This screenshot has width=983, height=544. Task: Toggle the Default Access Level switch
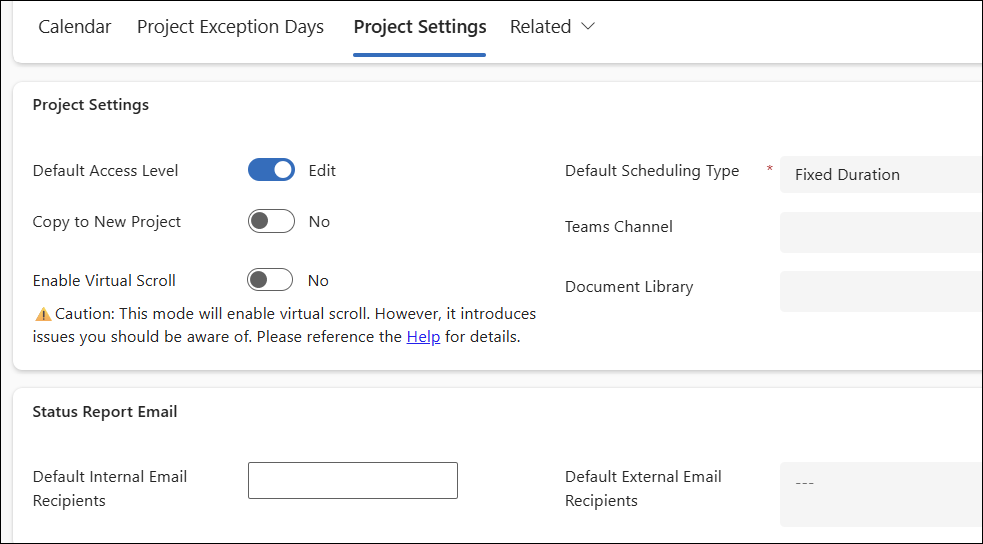coord(271,170)
